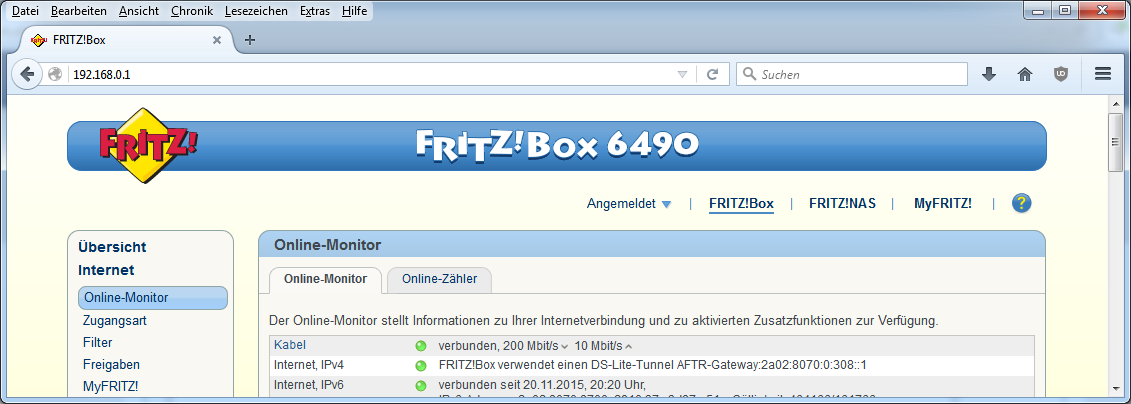Go to the Firefox home icon
Viewport: 1131px width, 404px height.
[1024, 74]
